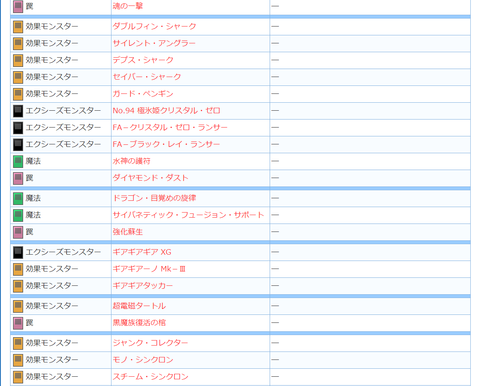Open the No.94 極氷姫クリスタル・ゼロ link
The image size is (480, 386).
[x=166, y=110]
